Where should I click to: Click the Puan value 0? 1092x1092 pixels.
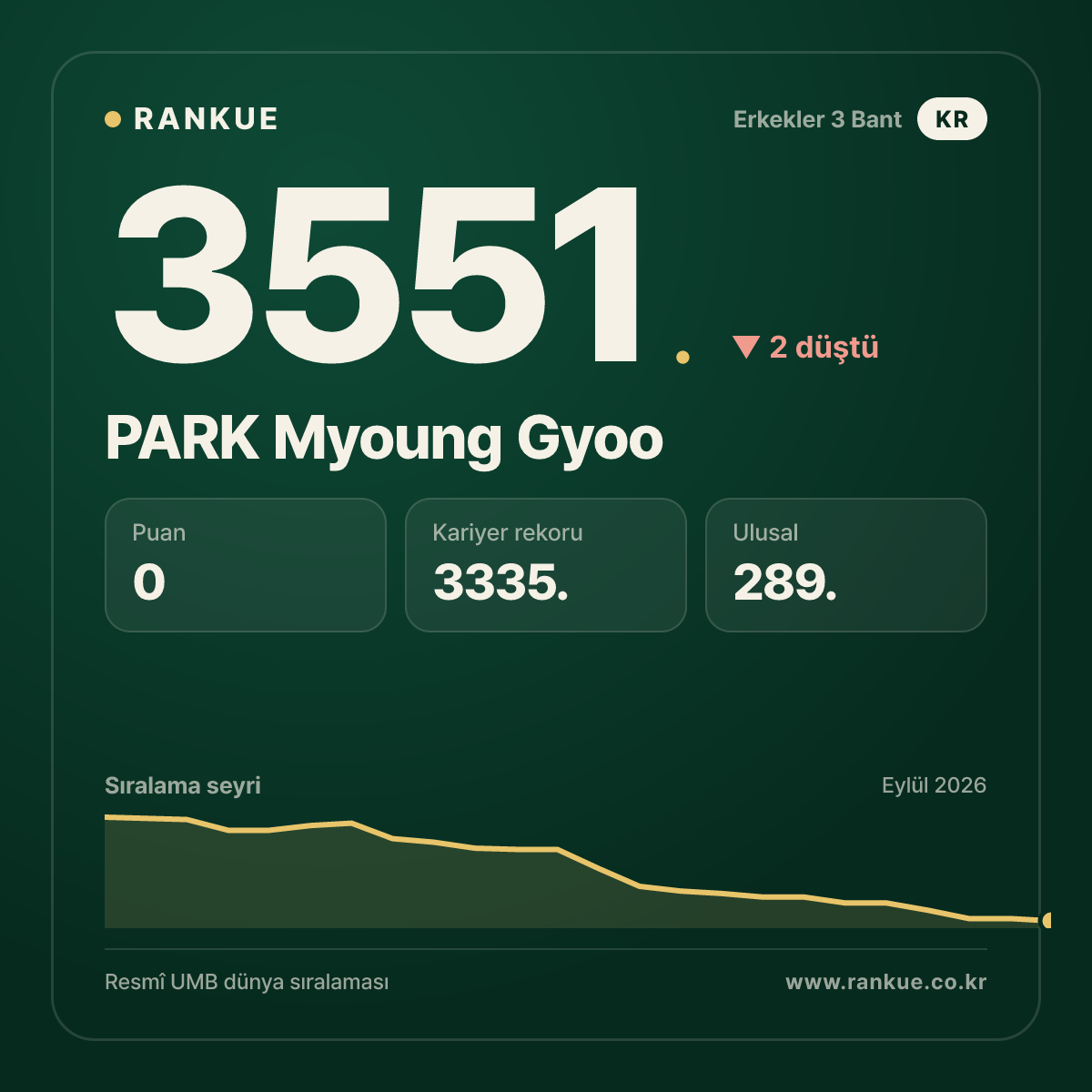(x=149, y=582)
